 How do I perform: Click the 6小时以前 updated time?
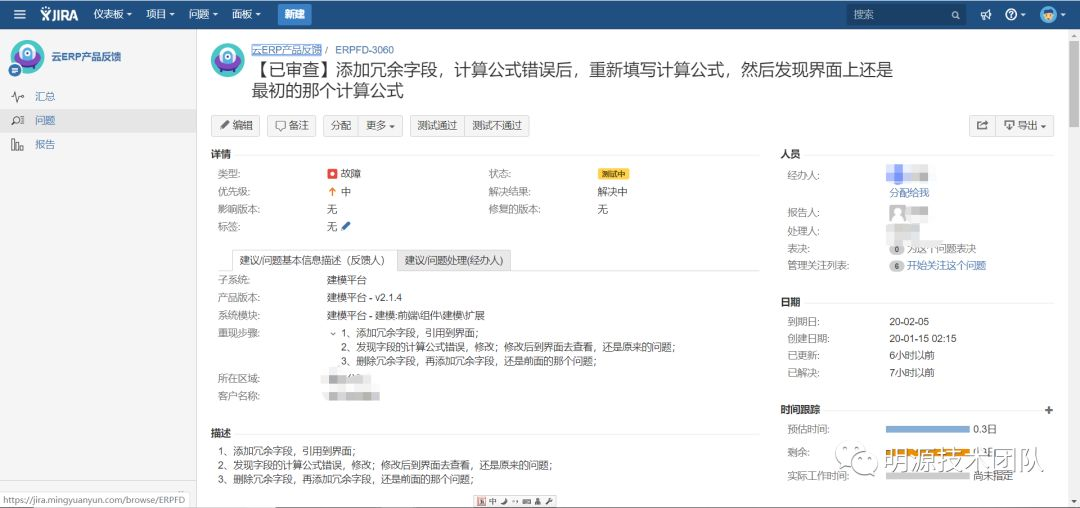tap(912, 356)
